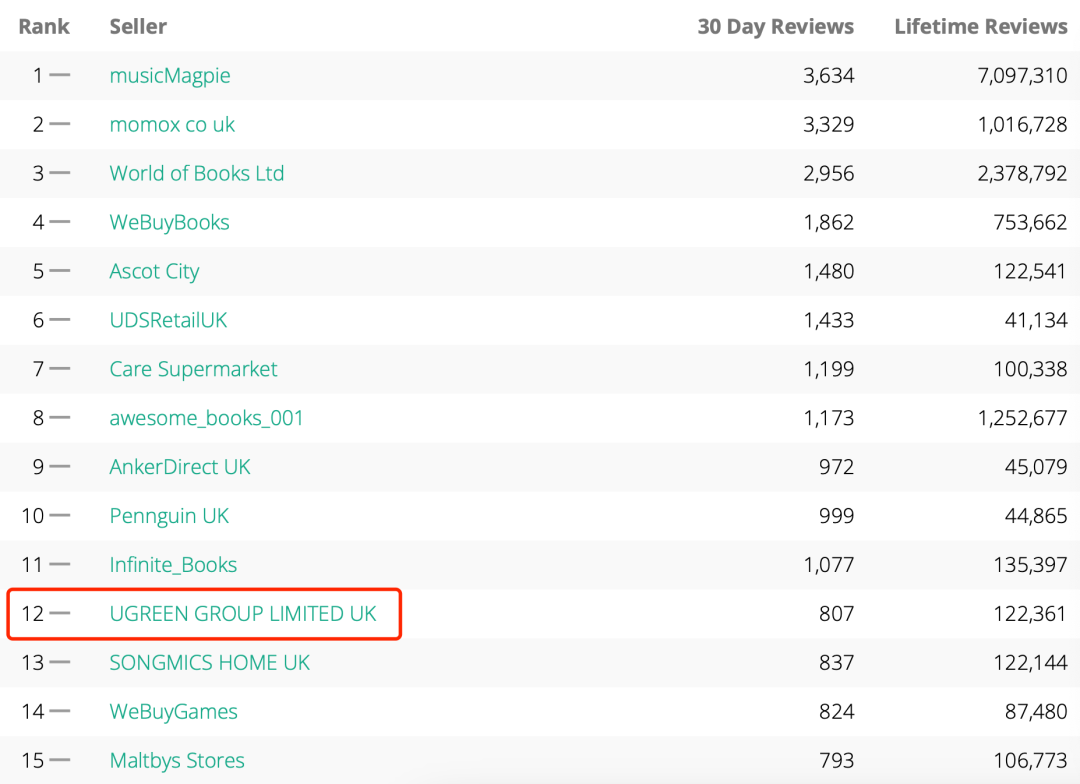This screenshot has width=1080, height=784.
Task: Open the Maltbys Stores seller link
Action: tap(177, 761)
